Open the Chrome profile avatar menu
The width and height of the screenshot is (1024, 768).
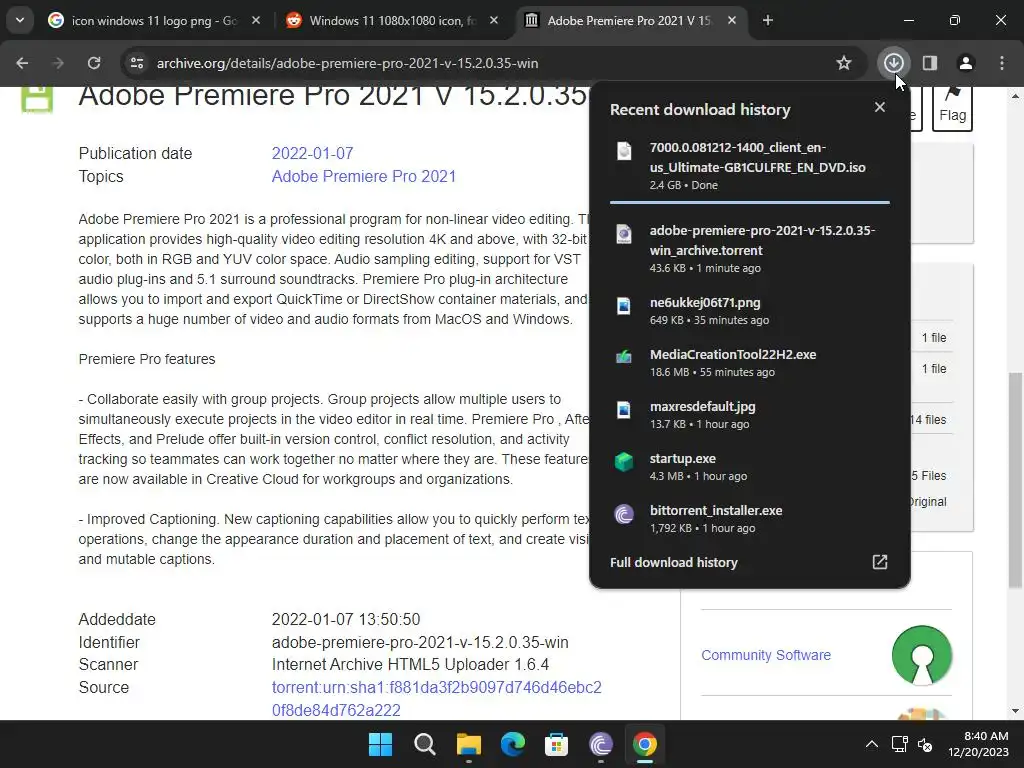tap(965, 63)
